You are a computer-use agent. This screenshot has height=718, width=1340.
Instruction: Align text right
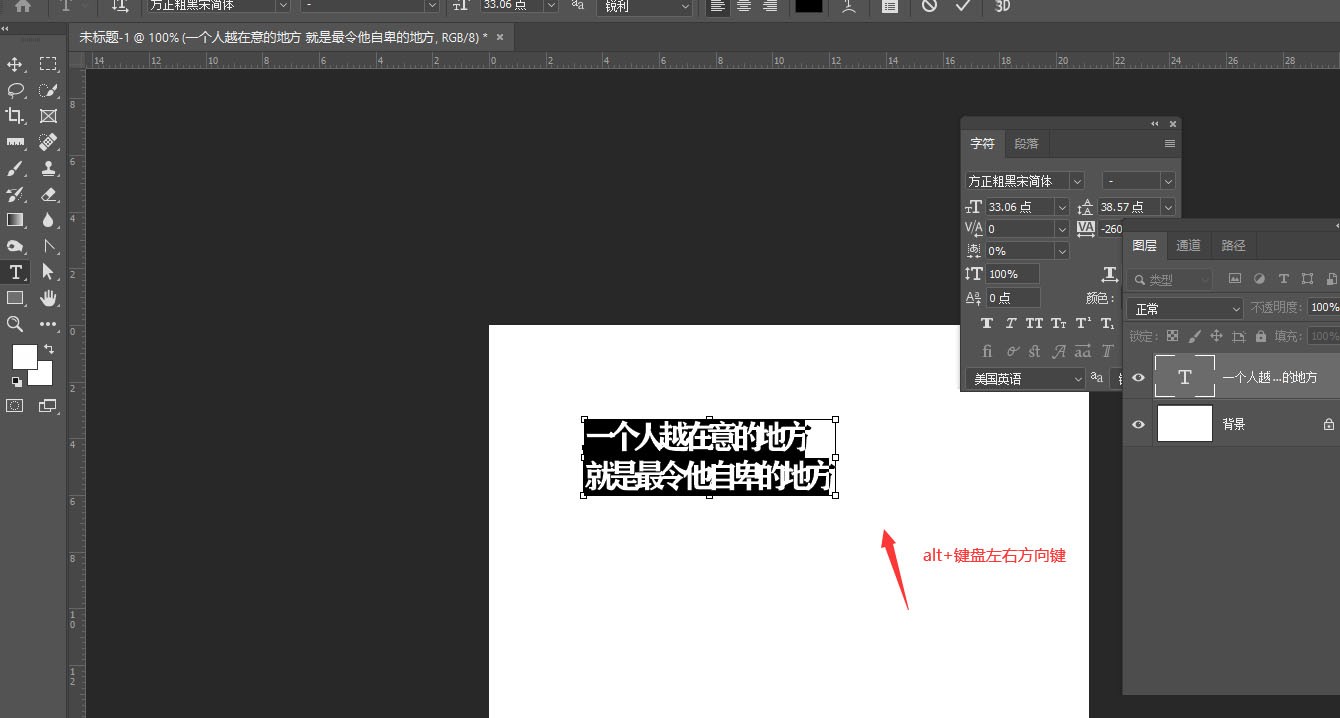point(769,6)
